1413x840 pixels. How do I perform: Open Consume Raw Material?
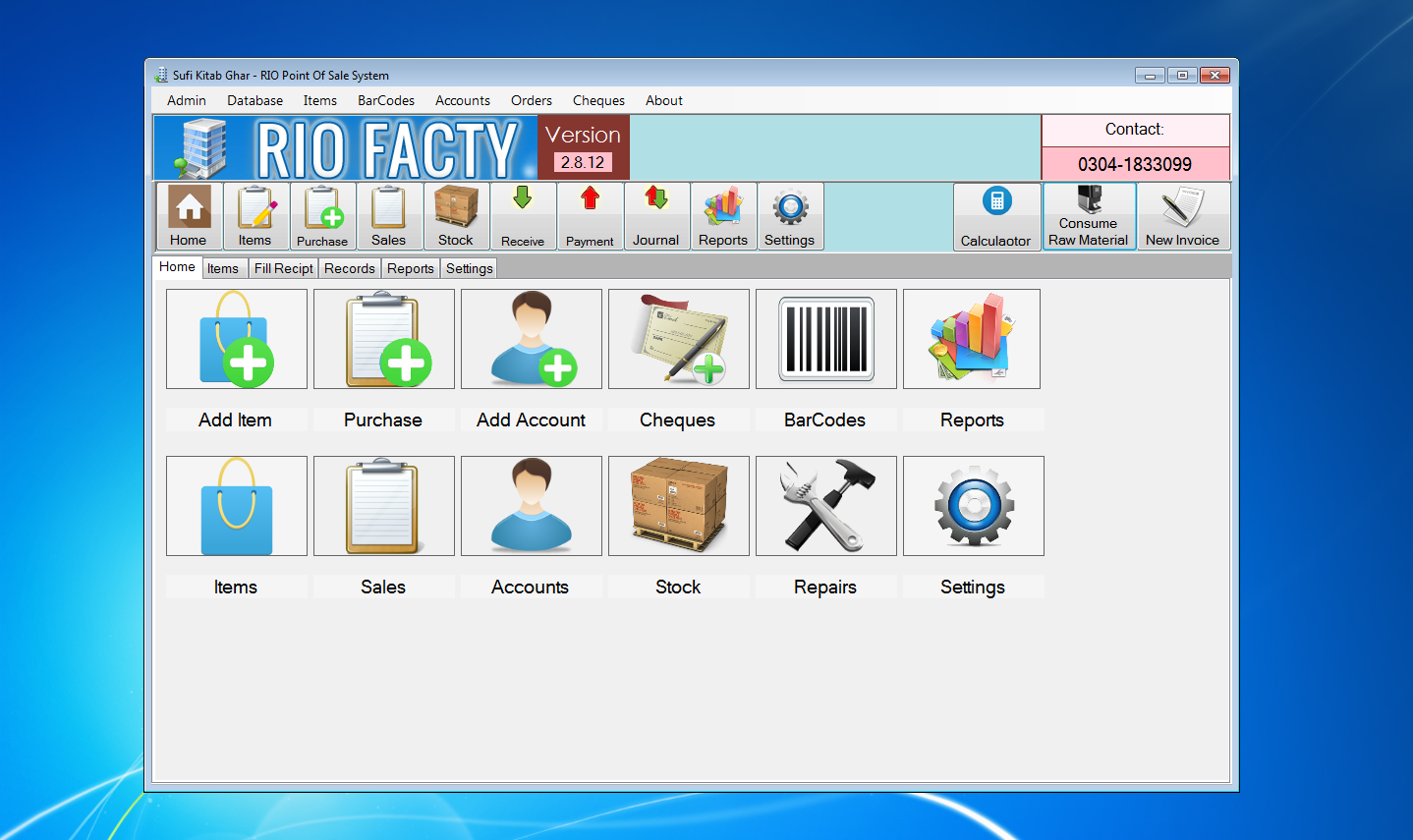point(1088,215)
